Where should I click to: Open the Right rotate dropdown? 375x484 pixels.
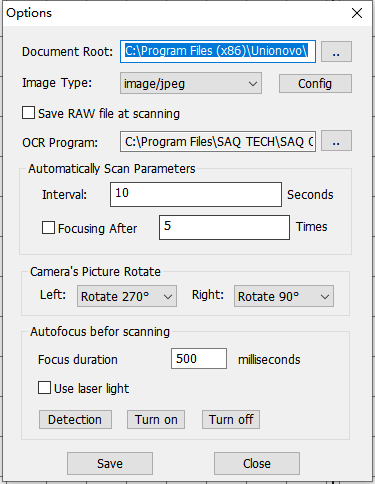tap(284, 296)
